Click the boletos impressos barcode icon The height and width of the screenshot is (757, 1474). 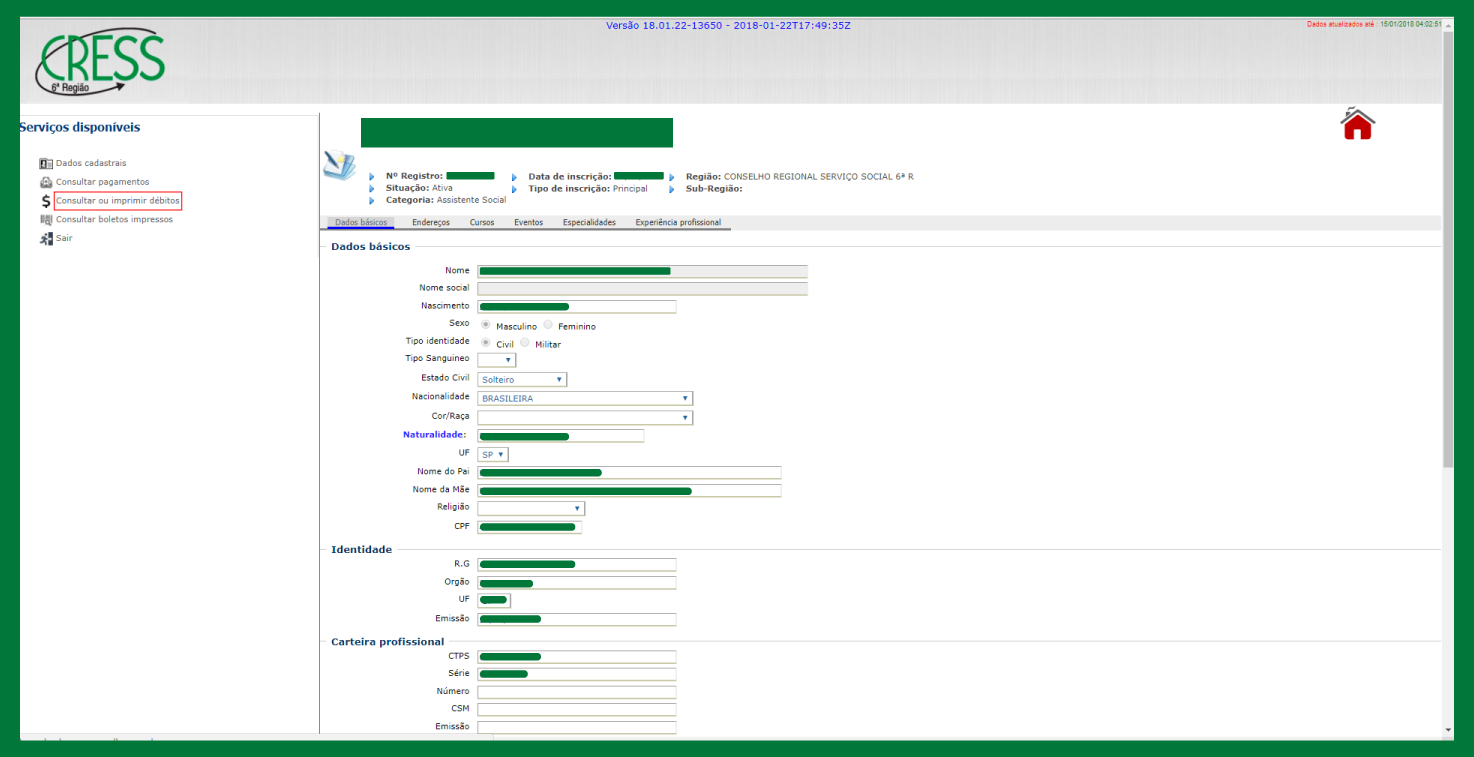[x=46, y=220]
